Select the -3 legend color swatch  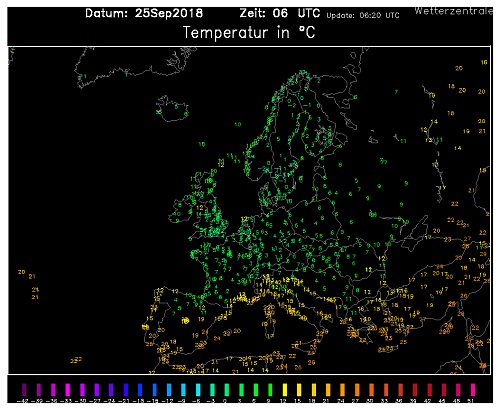(212, 390)
